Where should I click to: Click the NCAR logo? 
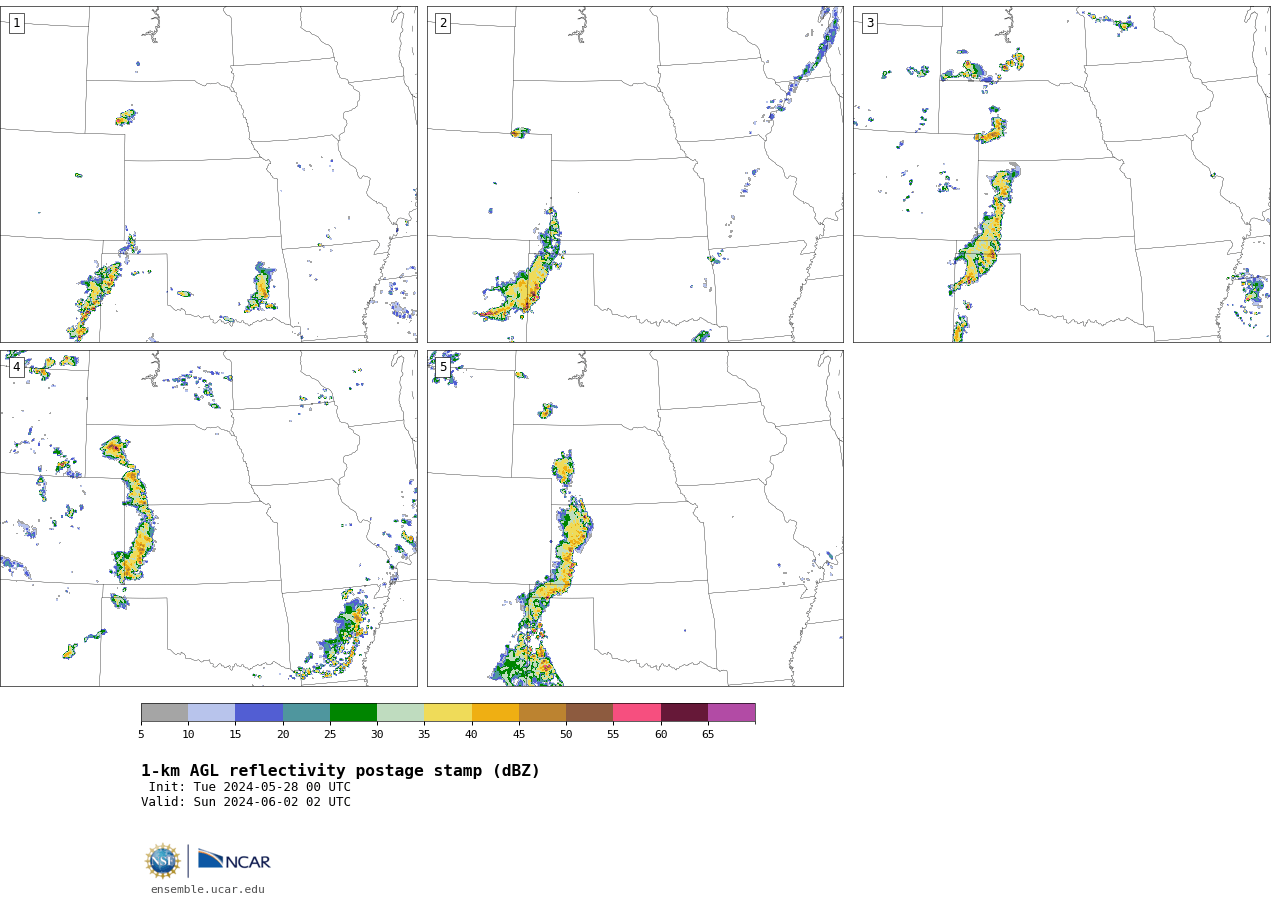[234, 860]
